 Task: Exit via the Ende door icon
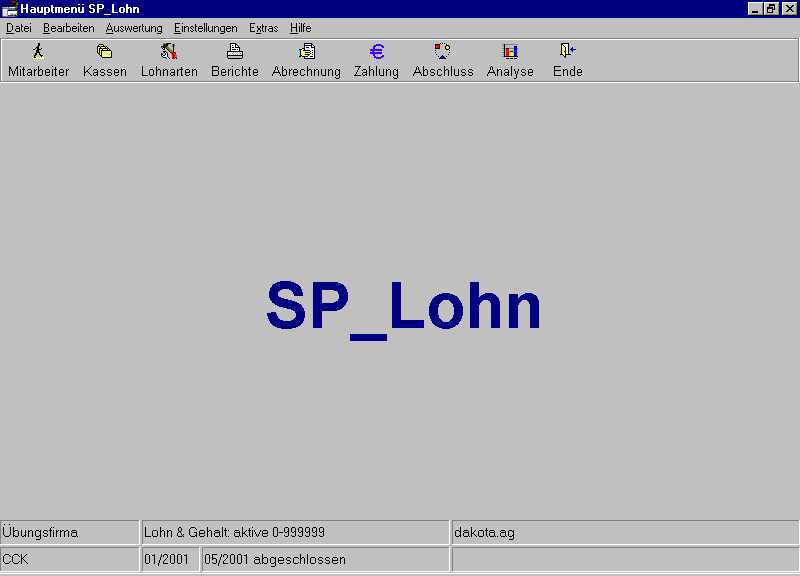tap(567, 52)
